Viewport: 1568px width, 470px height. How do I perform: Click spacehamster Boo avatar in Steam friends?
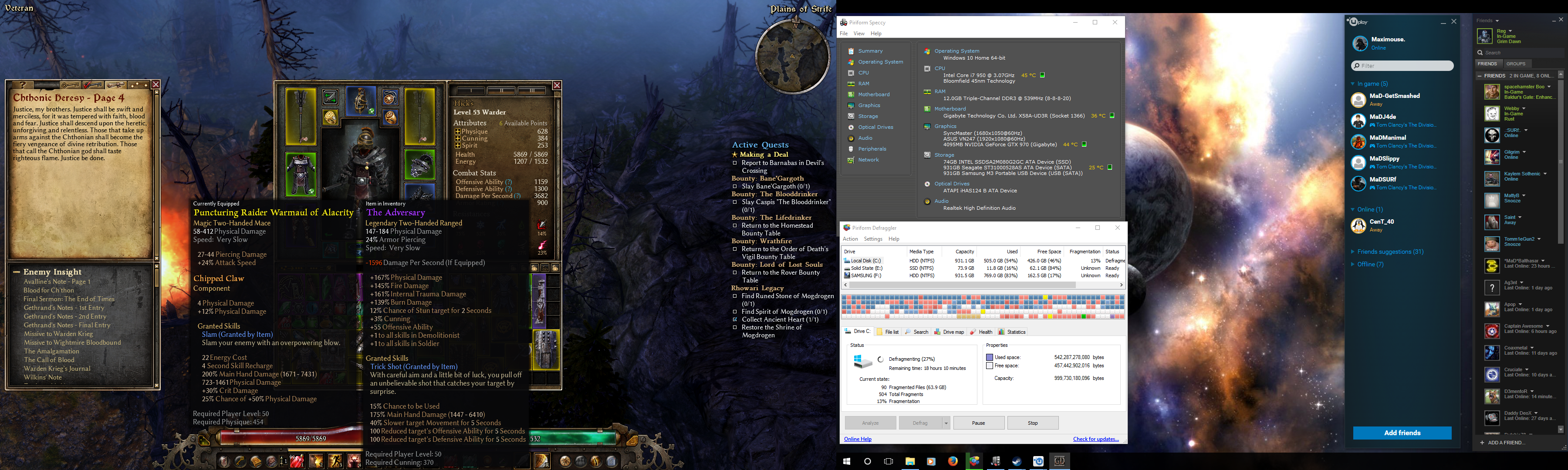coord(1491,92)
